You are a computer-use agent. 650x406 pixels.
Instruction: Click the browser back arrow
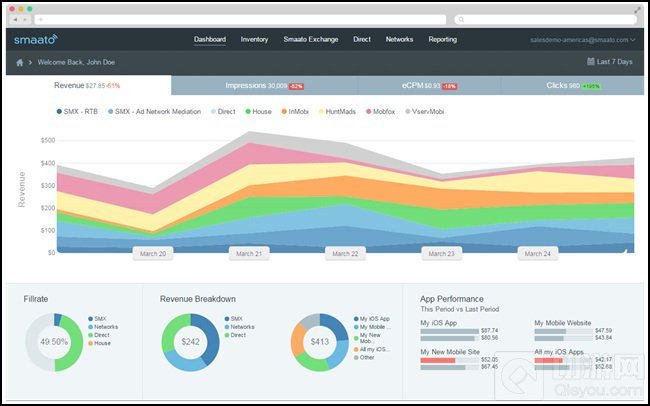click(16, 19)
